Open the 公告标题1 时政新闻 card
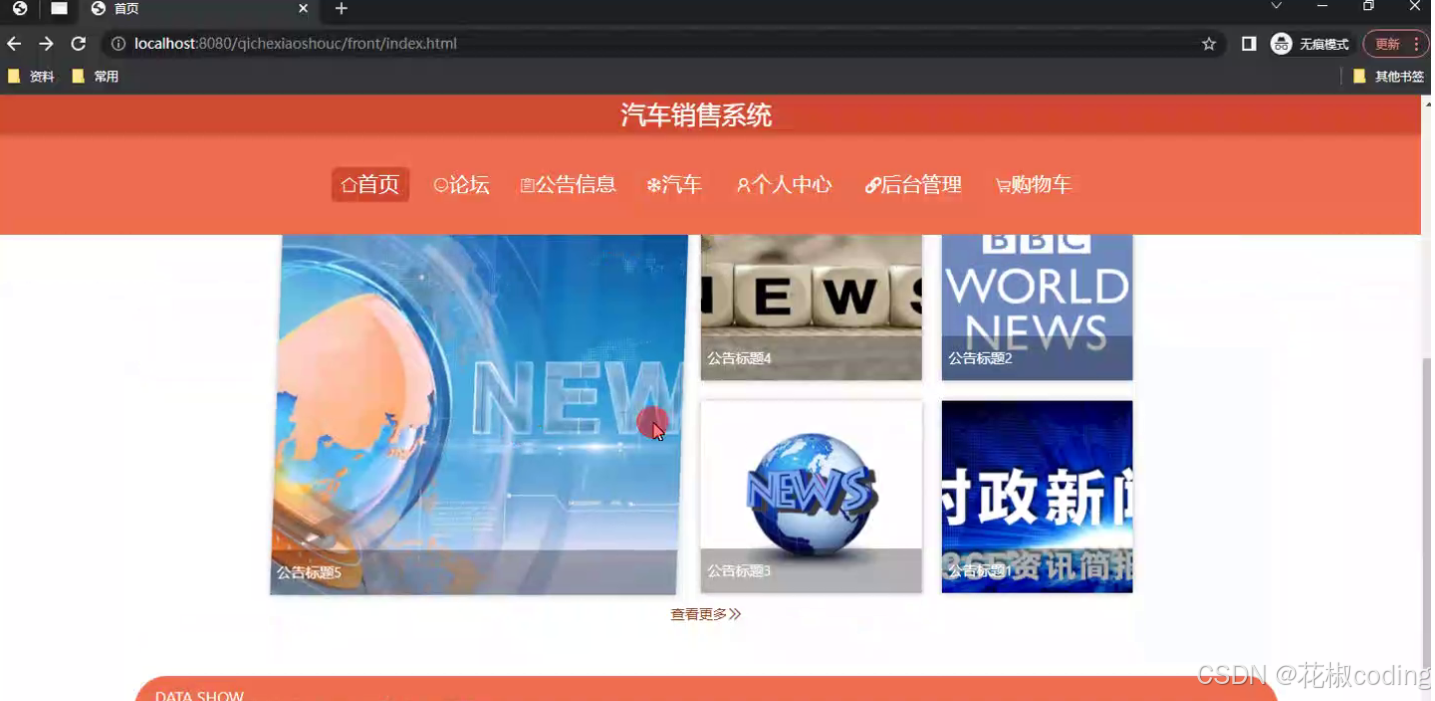The width and height of the screenshot is (1435, 701). 1037,497
